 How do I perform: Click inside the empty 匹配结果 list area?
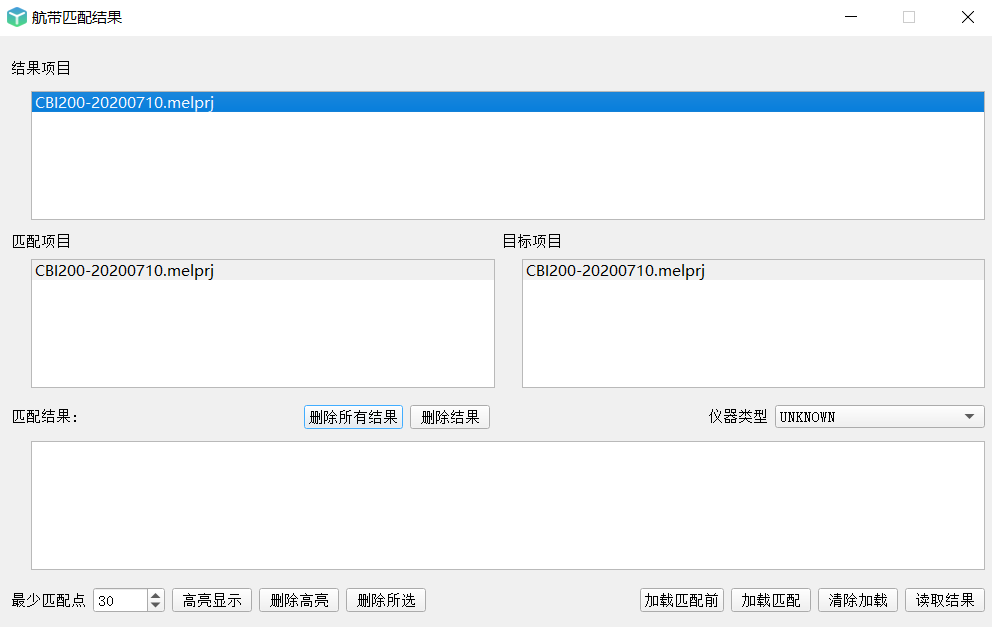pos(507,506)
